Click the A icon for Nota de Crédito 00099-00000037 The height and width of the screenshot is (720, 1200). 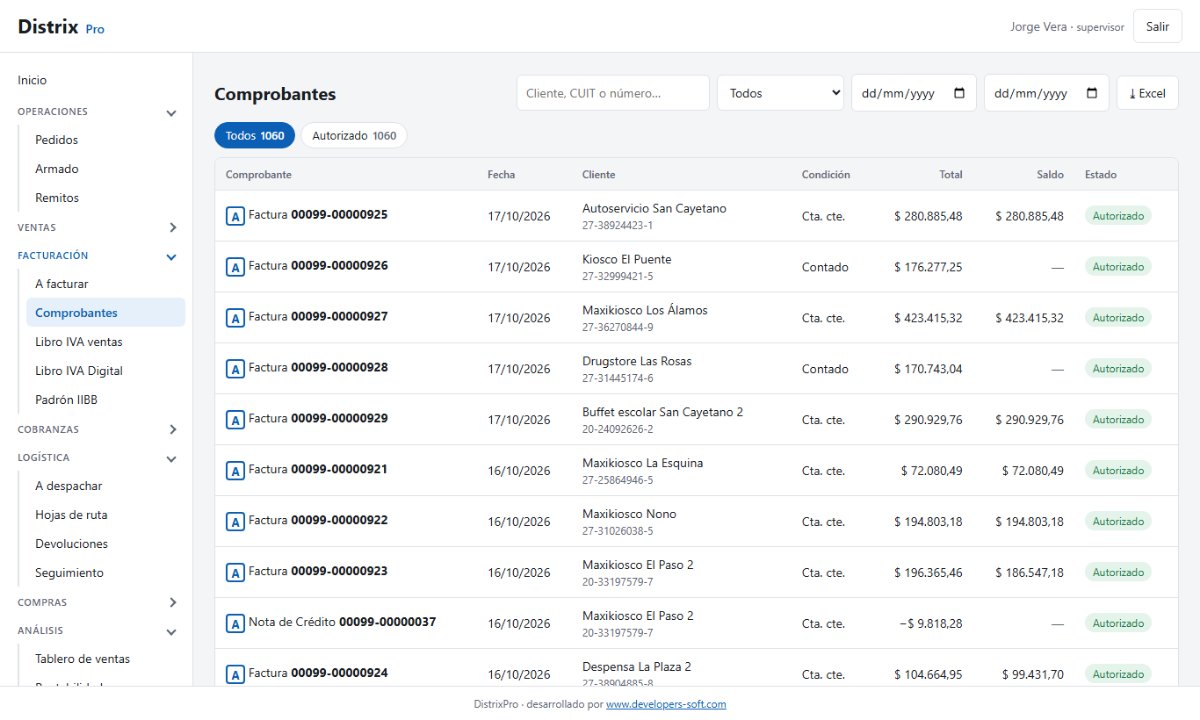tap(235, 624)
